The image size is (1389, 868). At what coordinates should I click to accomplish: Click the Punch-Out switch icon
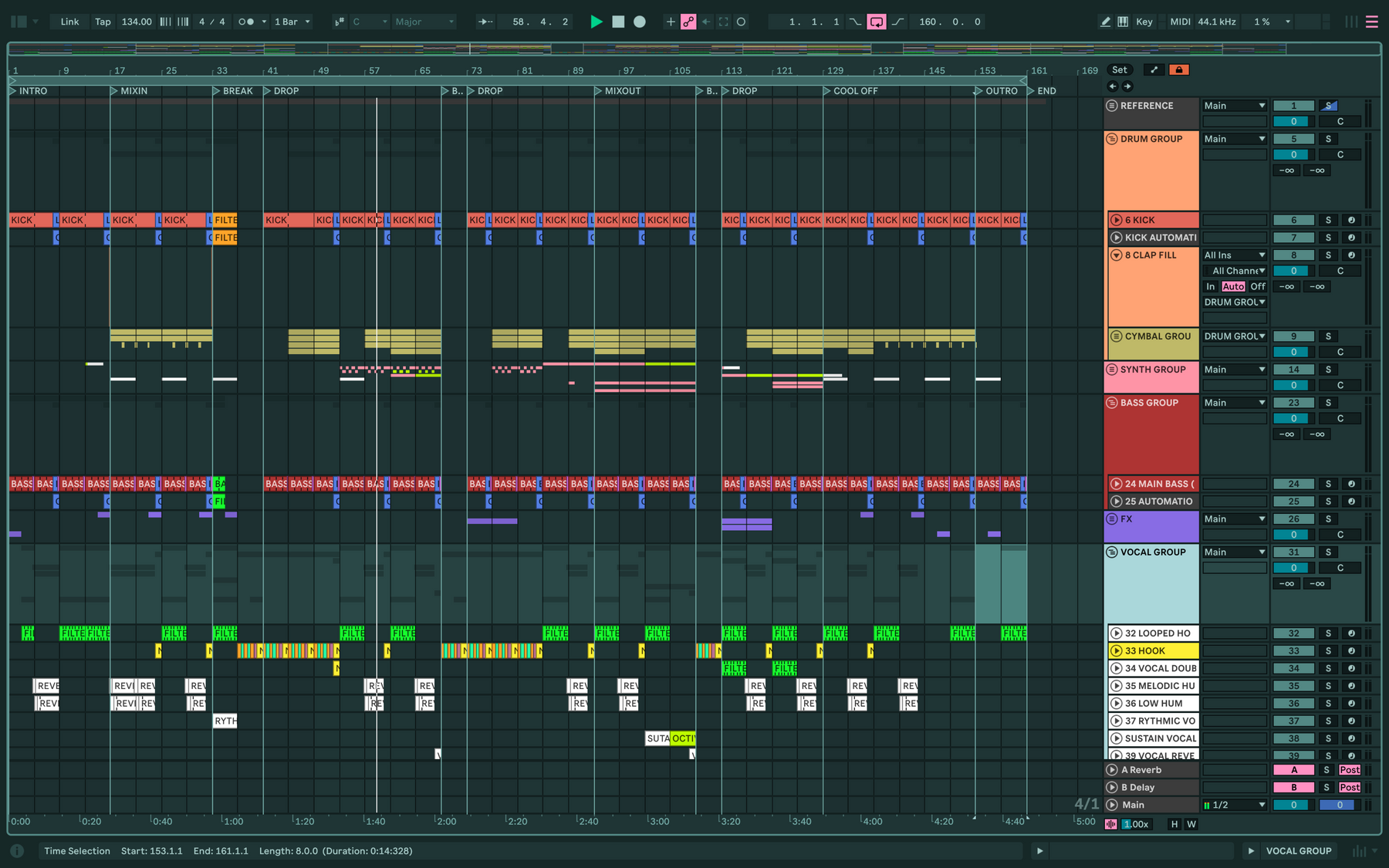pos(898,22)
